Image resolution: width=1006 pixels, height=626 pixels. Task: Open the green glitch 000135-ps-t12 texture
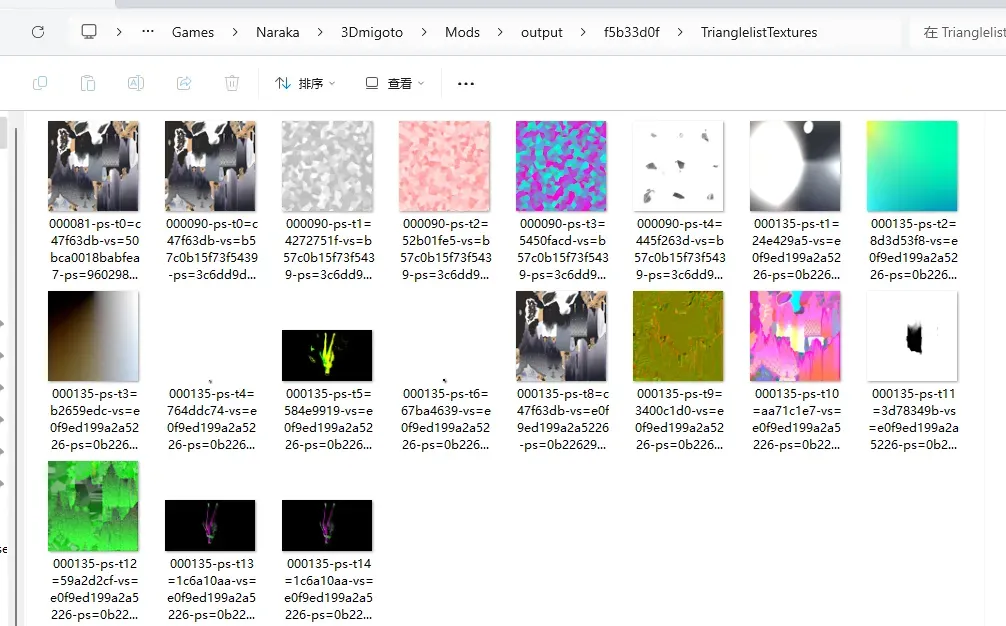93,505
